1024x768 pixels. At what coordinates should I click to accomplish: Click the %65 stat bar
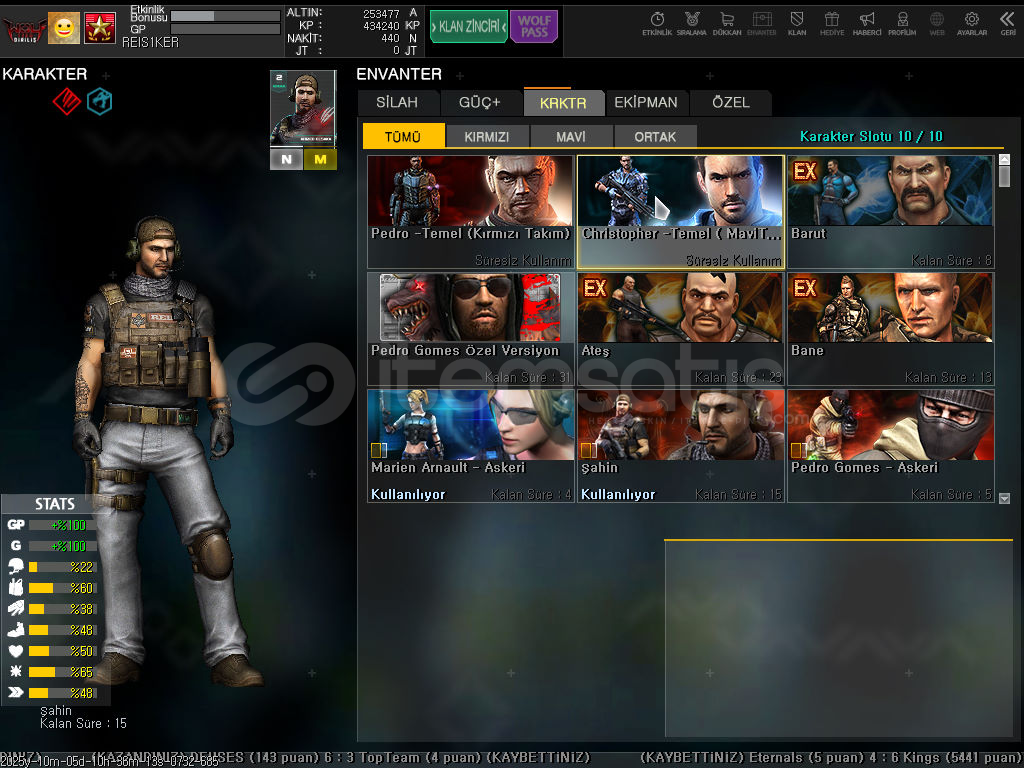[x=63, y=671]
